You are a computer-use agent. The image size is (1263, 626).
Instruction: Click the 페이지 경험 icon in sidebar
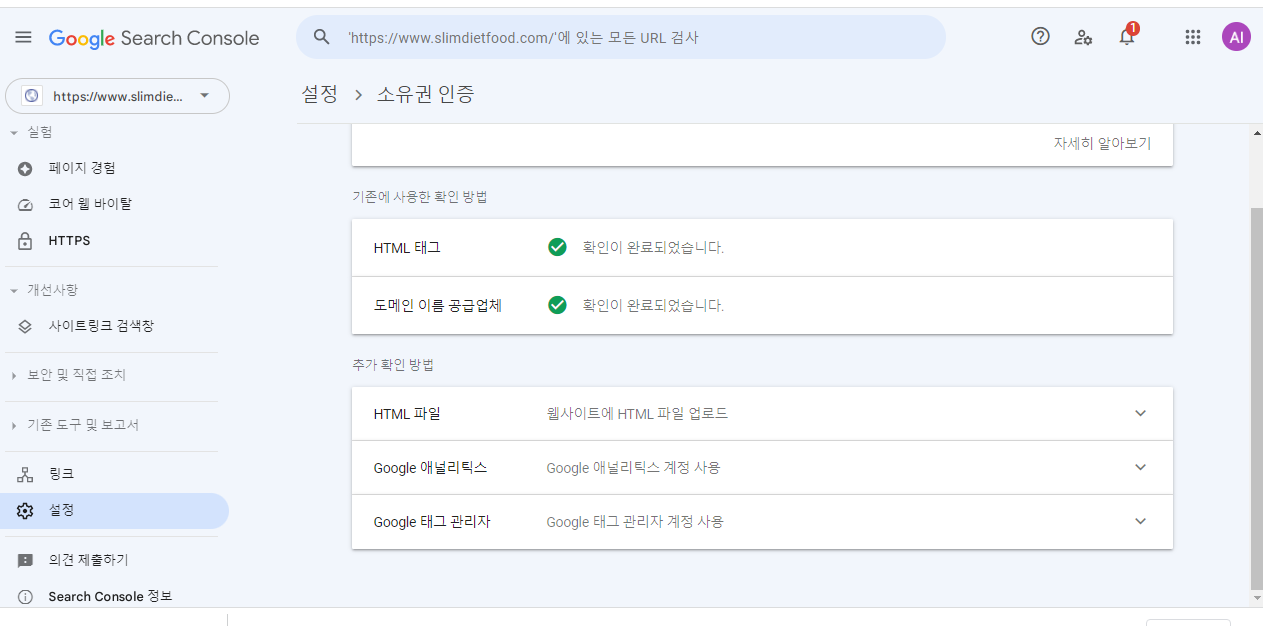click(x=26, y=168)
